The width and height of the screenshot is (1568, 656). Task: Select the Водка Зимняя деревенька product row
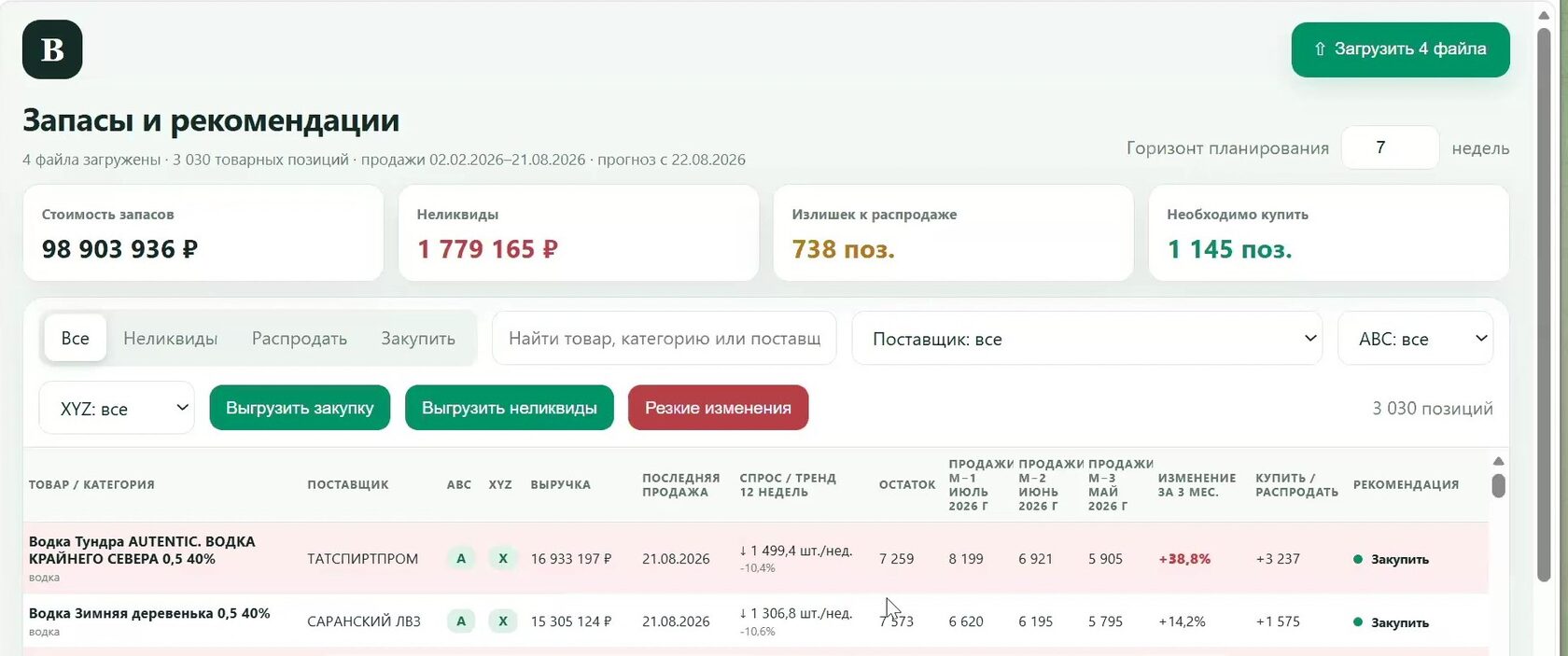pyautogui.click(x=756, y=621)
